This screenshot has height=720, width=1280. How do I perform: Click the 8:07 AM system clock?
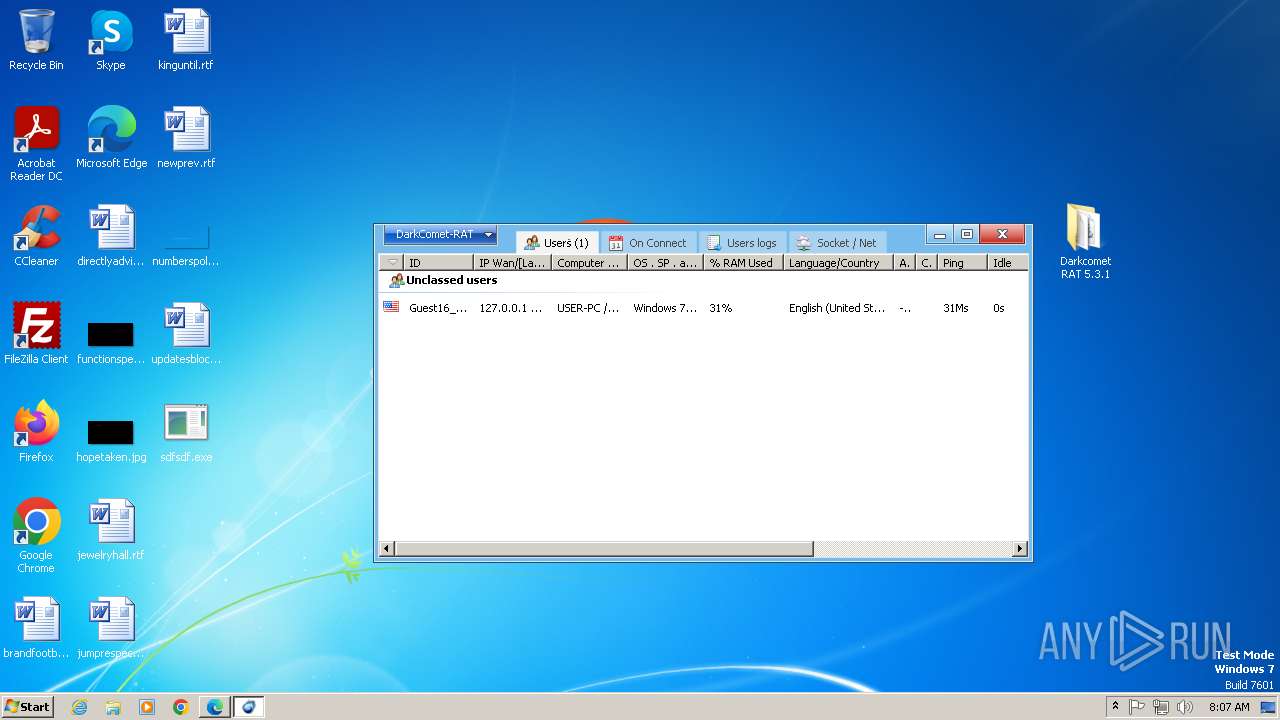1229,707
